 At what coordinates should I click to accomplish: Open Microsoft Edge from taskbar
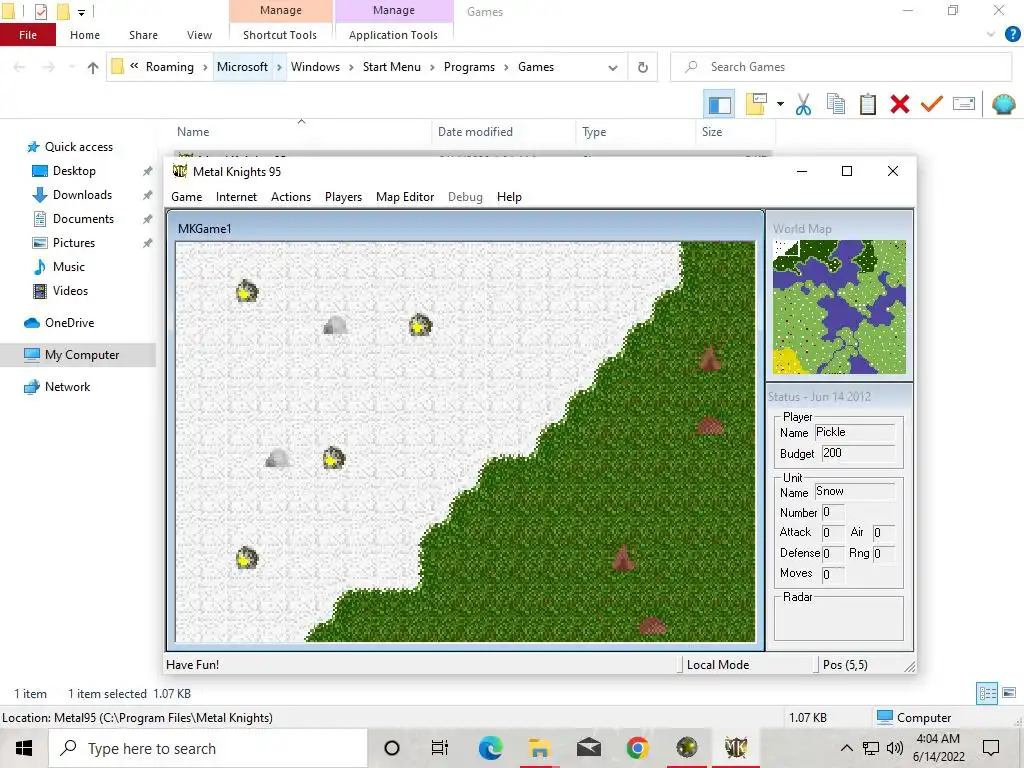(x=490, y=748)
